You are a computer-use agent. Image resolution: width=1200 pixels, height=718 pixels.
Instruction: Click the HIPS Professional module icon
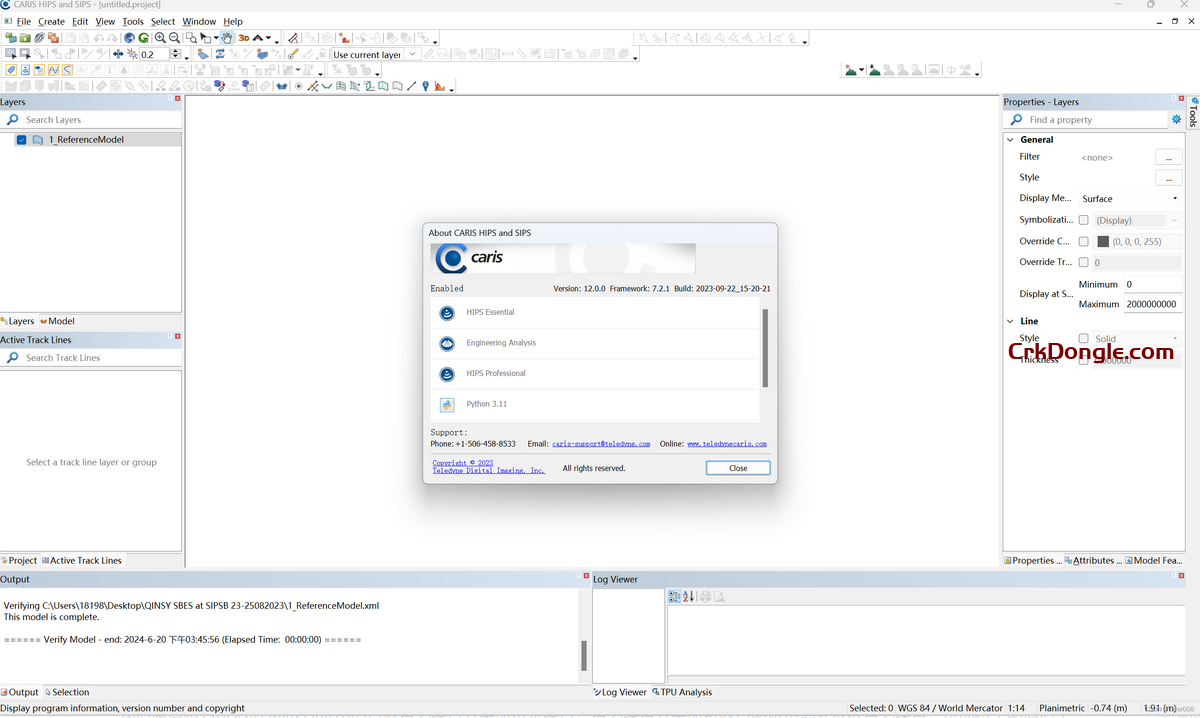447,374
